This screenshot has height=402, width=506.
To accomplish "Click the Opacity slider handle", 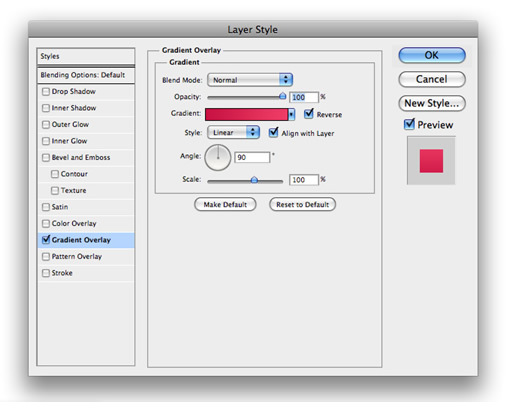I will point(282,96).
